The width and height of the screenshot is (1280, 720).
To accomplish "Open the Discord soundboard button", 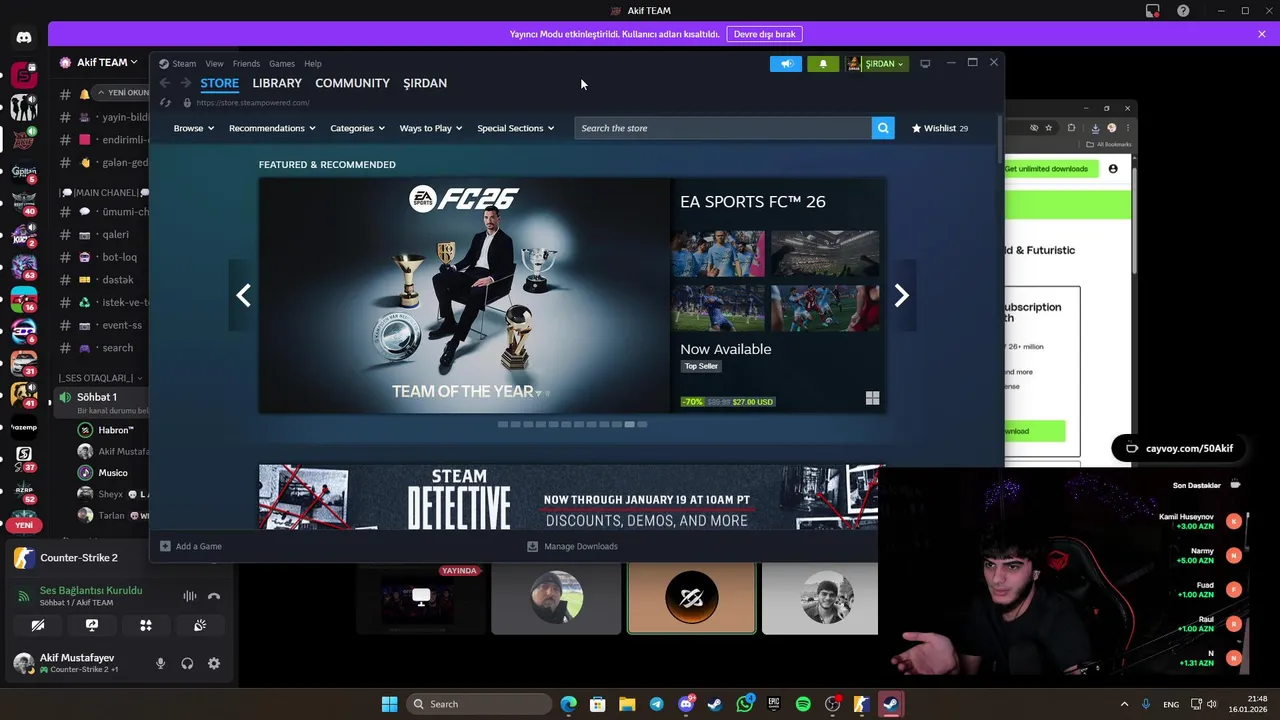I will (200, 625).
